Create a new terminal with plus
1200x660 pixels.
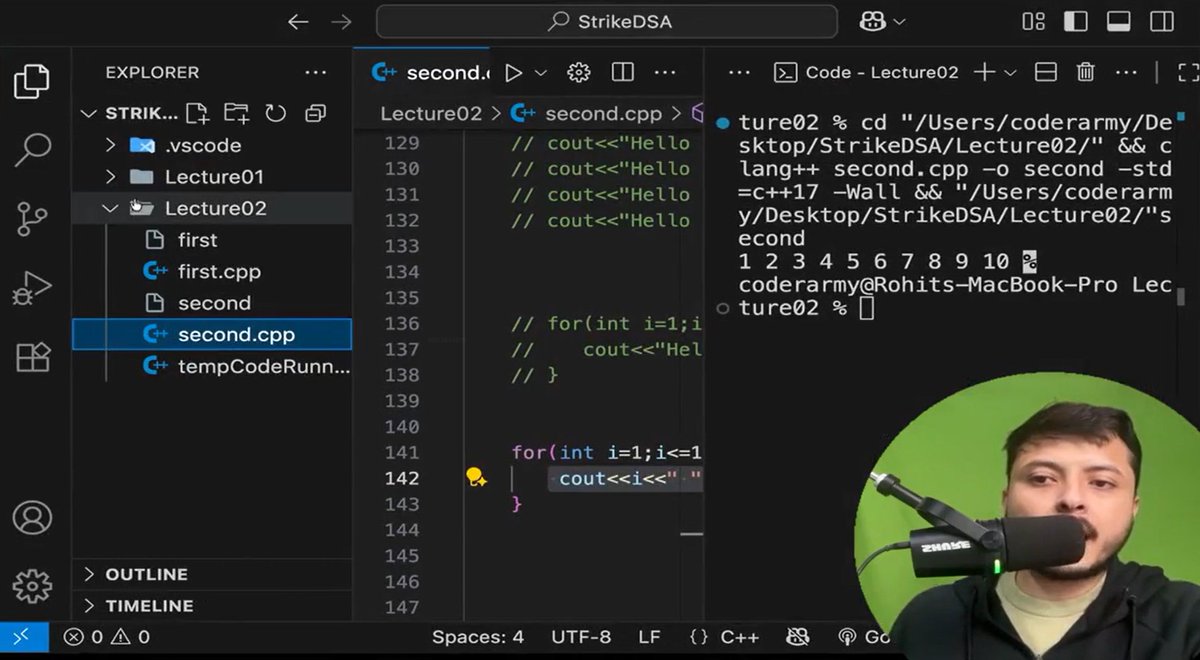[985, 72]
